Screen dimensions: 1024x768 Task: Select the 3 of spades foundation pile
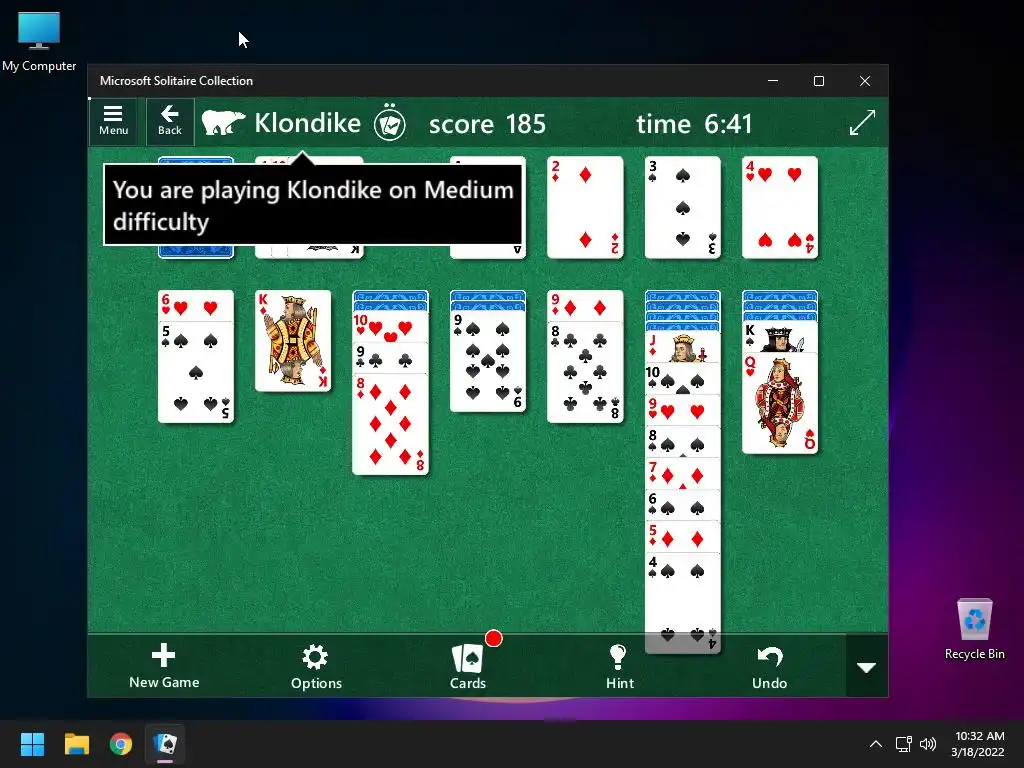point(682,208)
